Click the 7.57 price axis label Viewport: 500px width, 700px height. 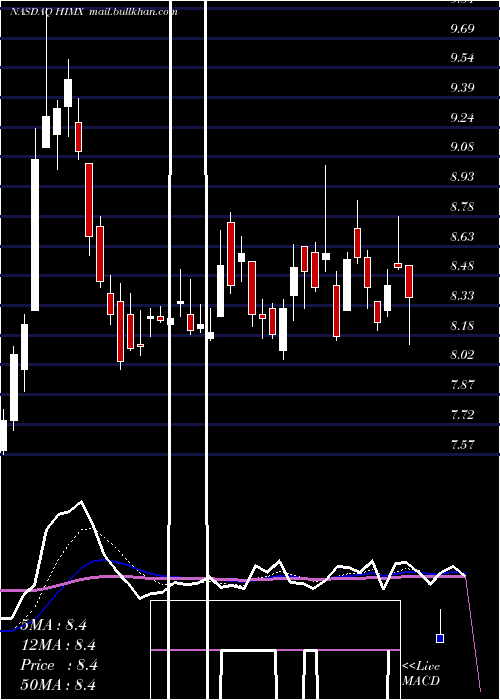click(x=462, y=445)
